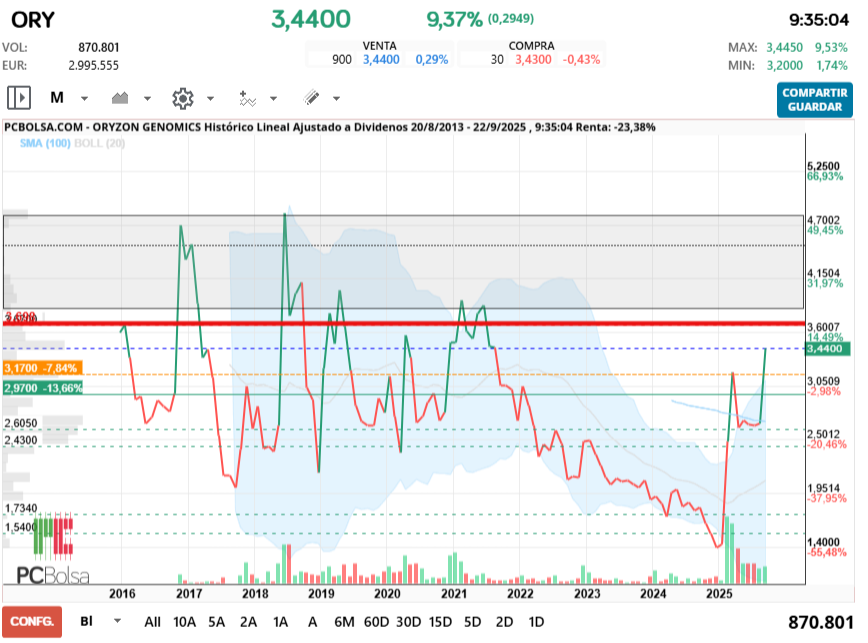Click the Compartir Guardar button

point(814,99)
